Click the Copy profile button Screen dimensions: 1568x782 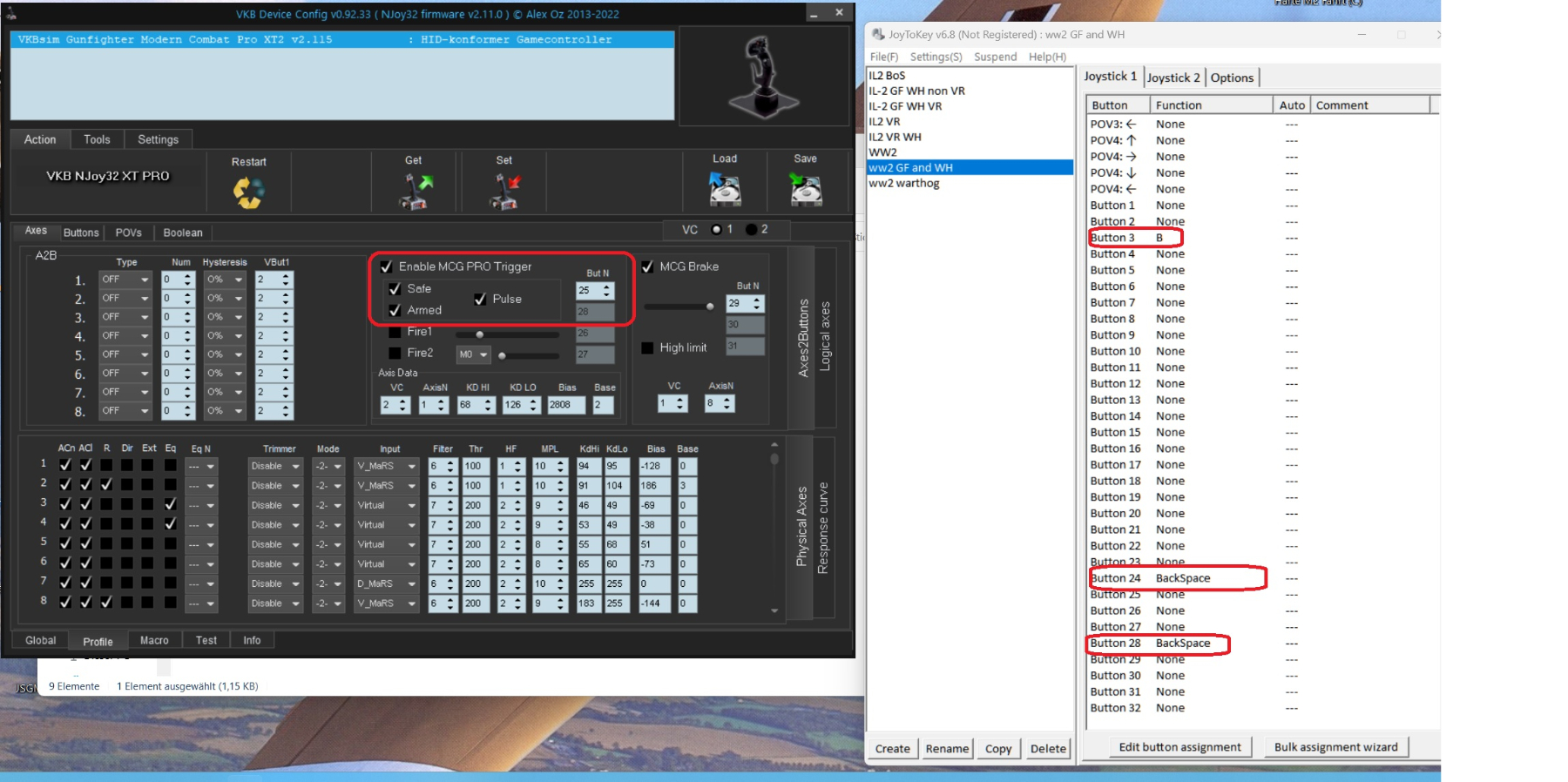click(998, 748)
